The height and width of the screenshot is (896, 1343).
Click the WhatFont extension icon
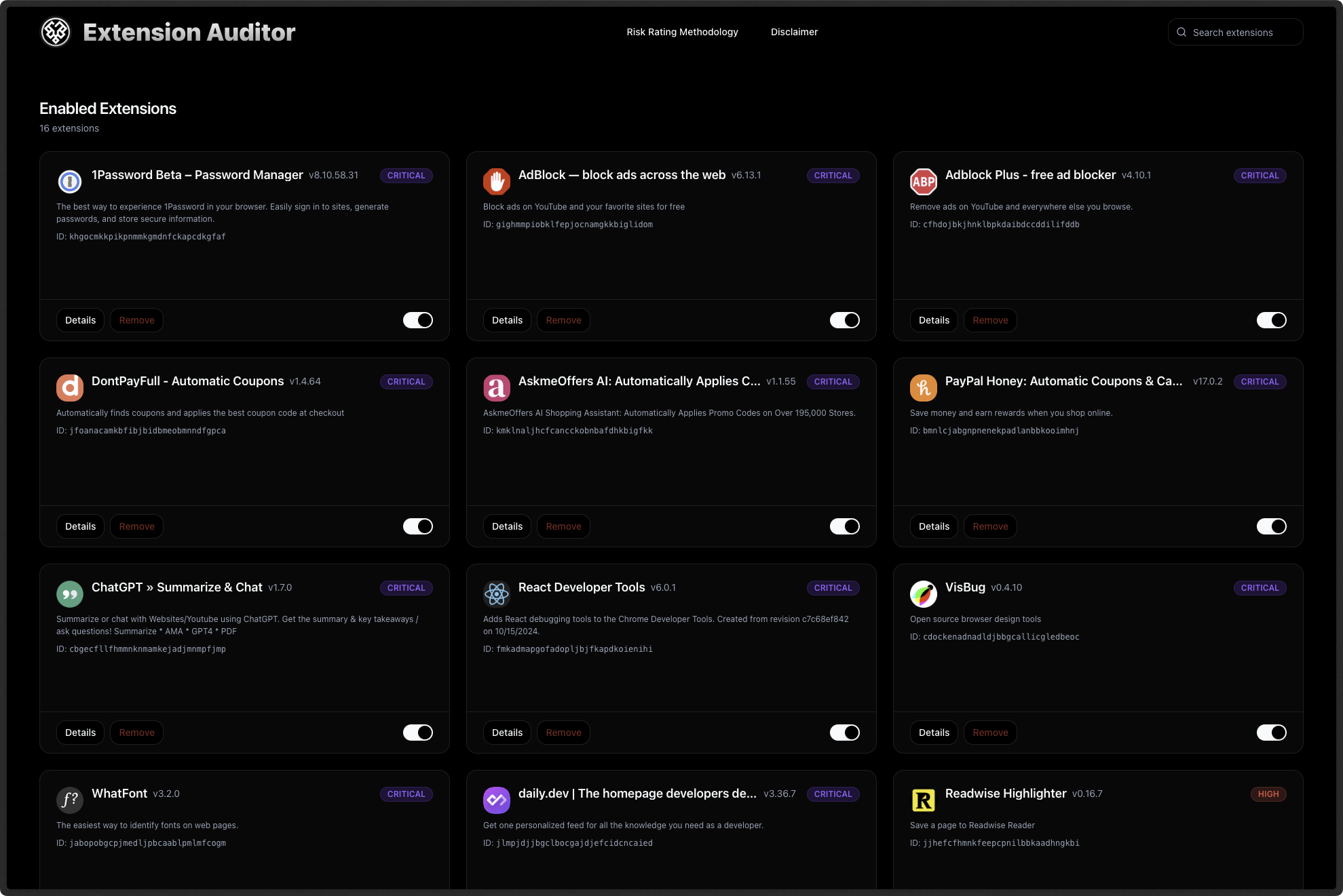70,800
